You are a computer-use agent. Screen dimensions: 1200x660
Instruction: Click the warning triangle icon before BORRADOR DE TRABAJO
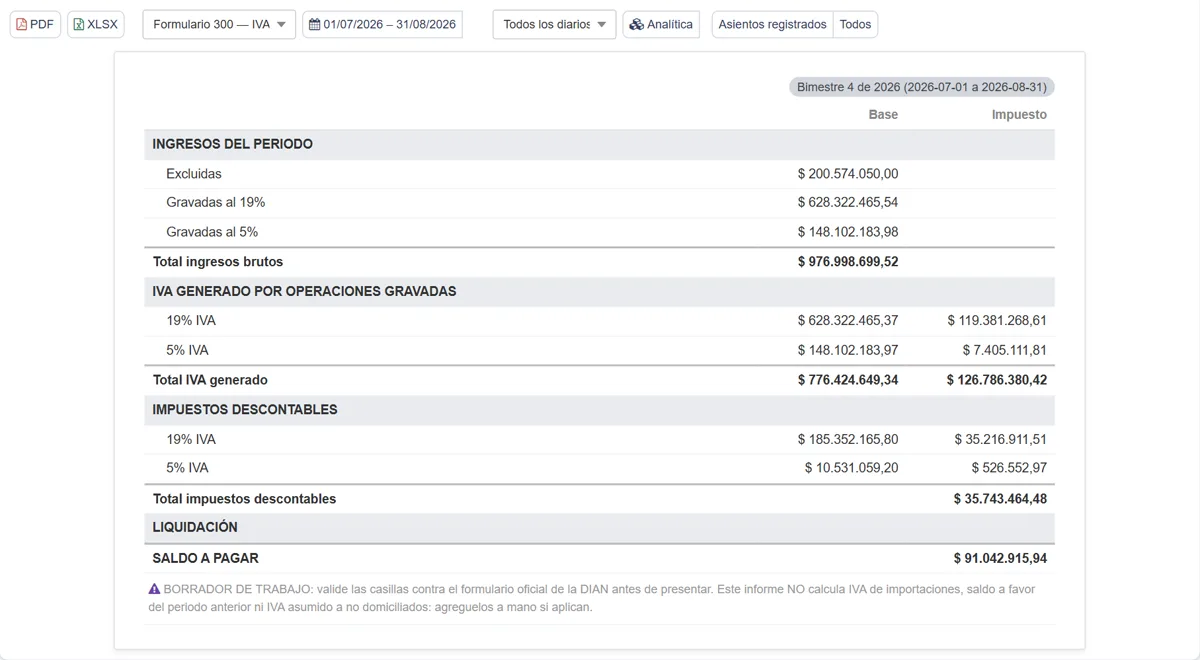154,590
